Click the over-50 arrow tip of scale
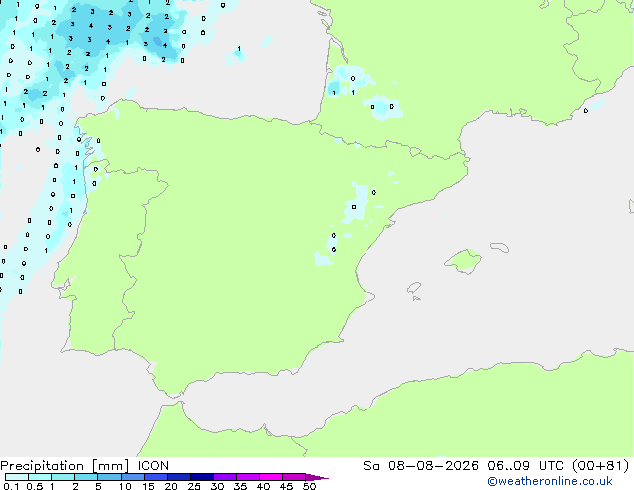 point(317,477)
